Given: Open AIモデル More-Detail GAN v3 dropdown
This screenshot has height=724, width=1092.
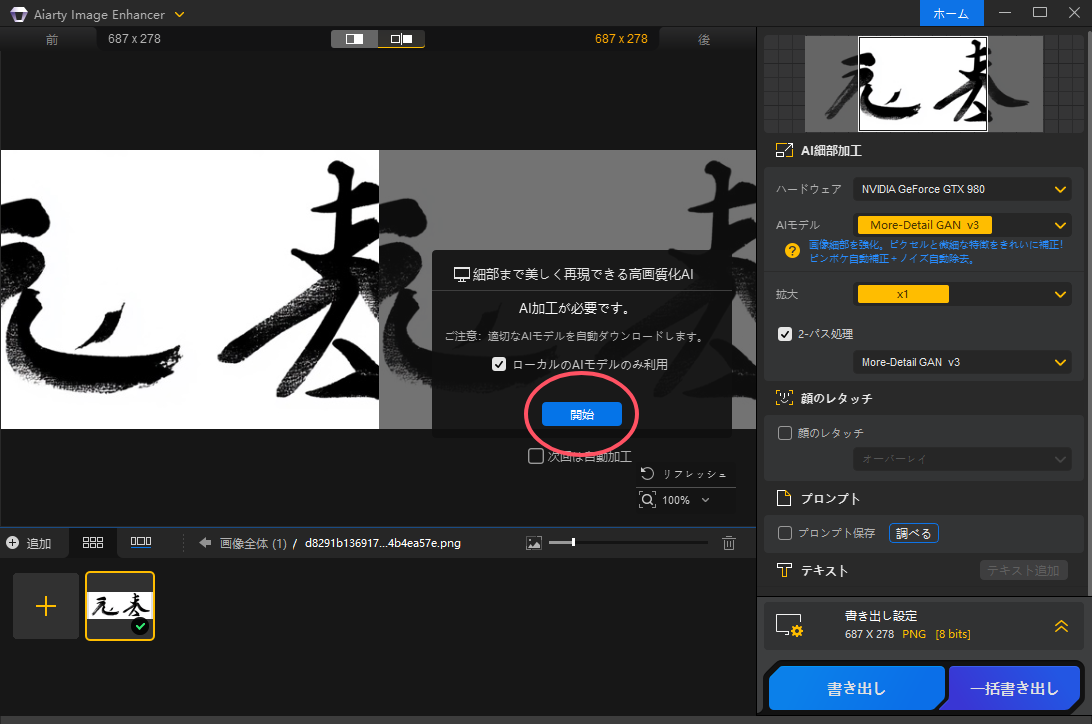Looking at the screenshot, I should 962,225.
